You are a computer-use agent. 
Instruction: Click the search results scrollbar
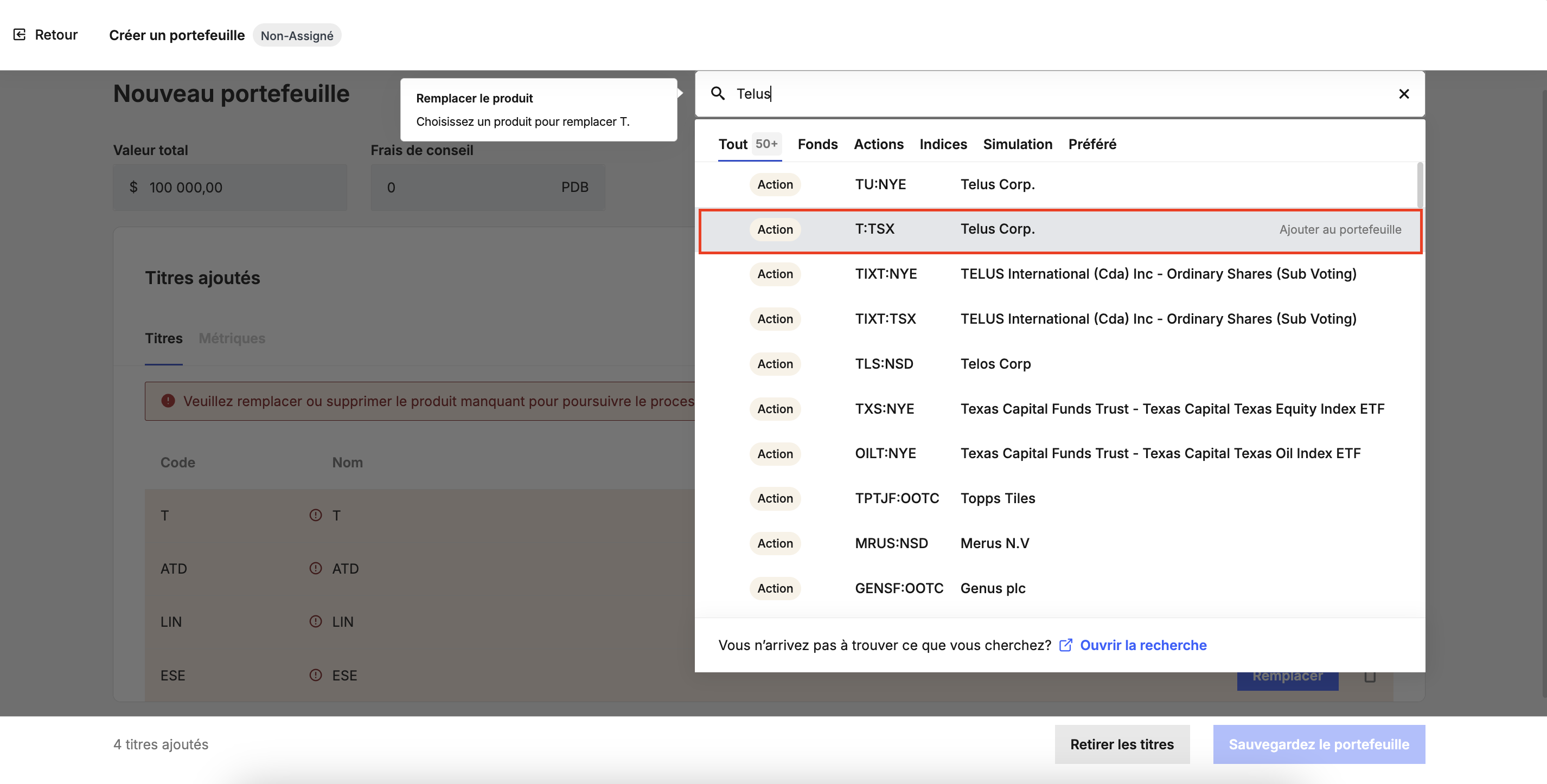pos(1420,184)
